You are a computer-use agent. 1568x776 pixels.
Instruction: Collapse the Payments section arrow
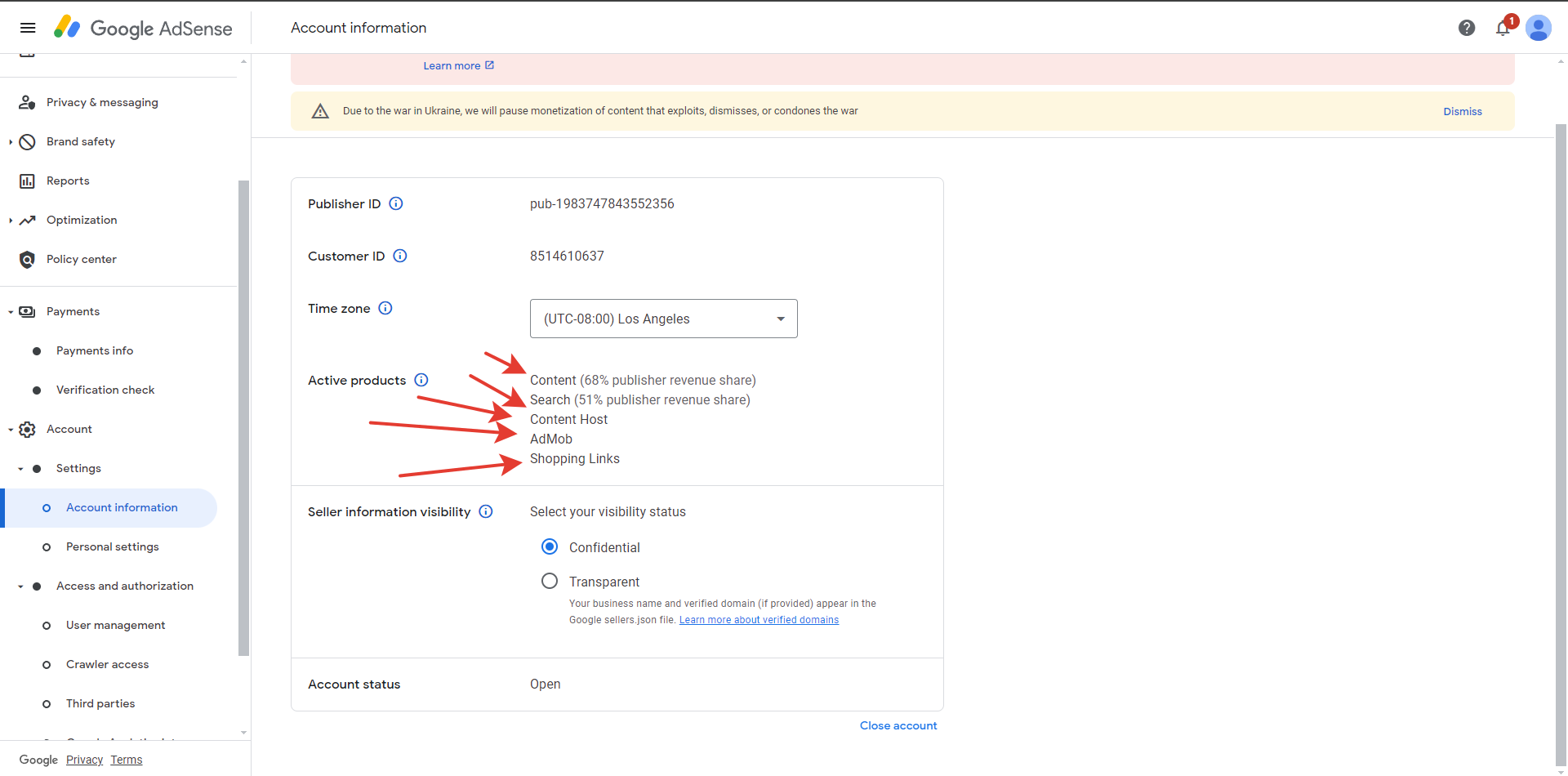pos(11,311)
